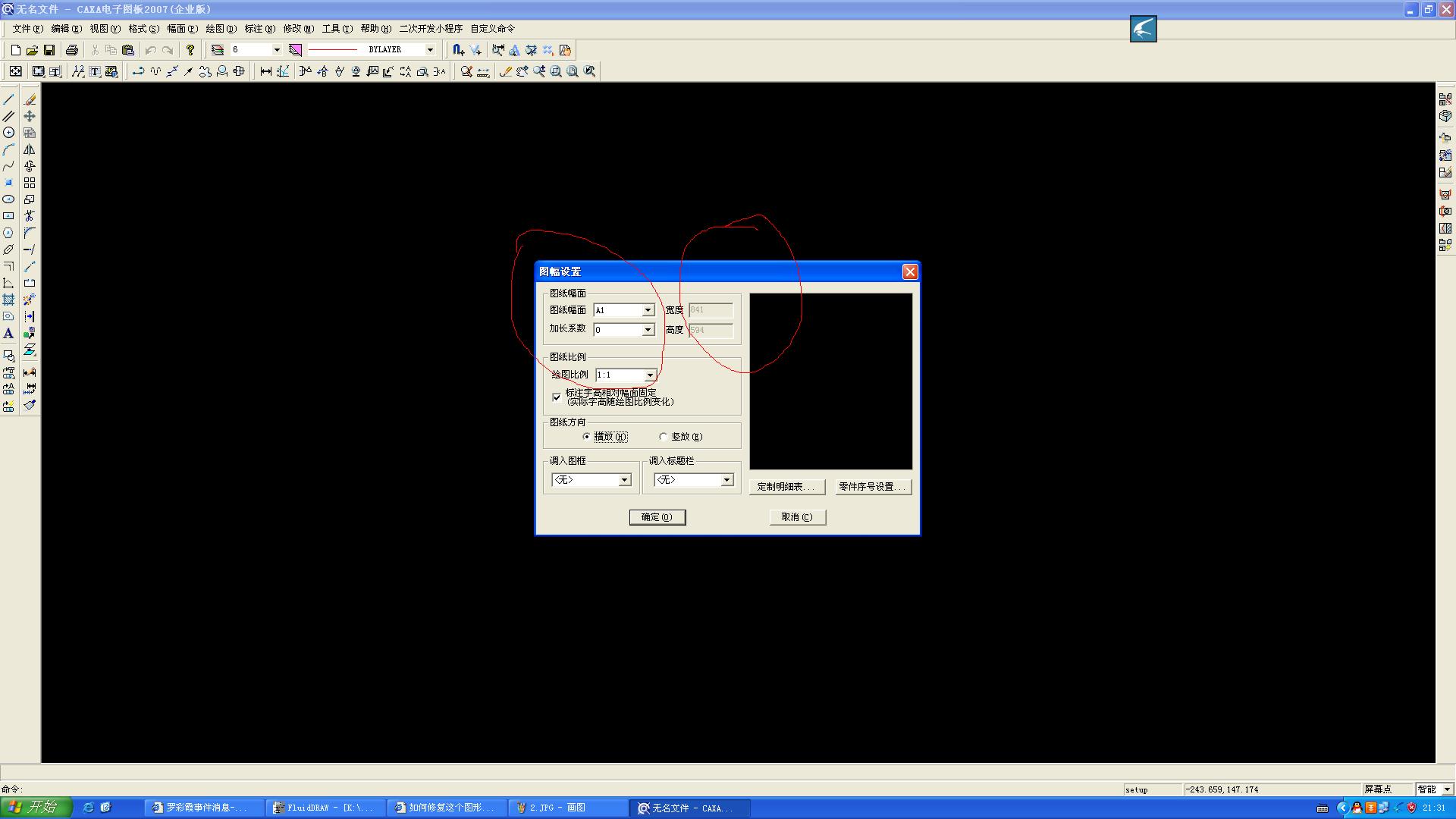
Task: Toggle the fixed annotation text height checkbox
Action: pyautogui.click(x=557, y=397)
